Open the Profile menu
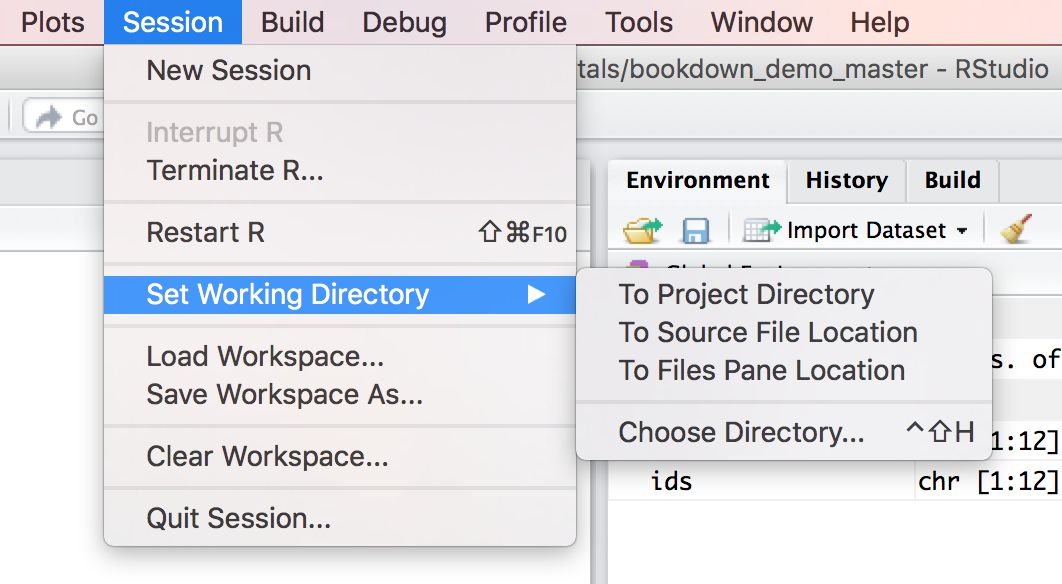The height and width of the screenshot is (584, 1062). 526,22
